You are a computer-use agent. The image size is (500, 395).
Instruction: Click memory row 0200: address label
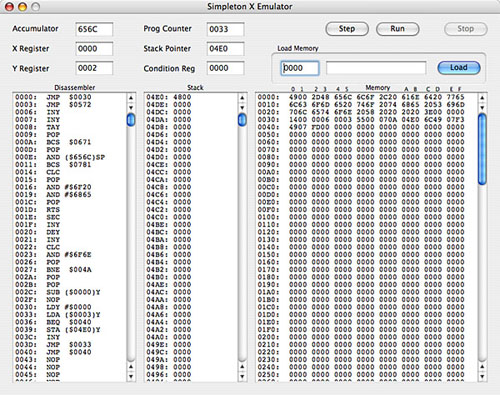coord(268,337)
